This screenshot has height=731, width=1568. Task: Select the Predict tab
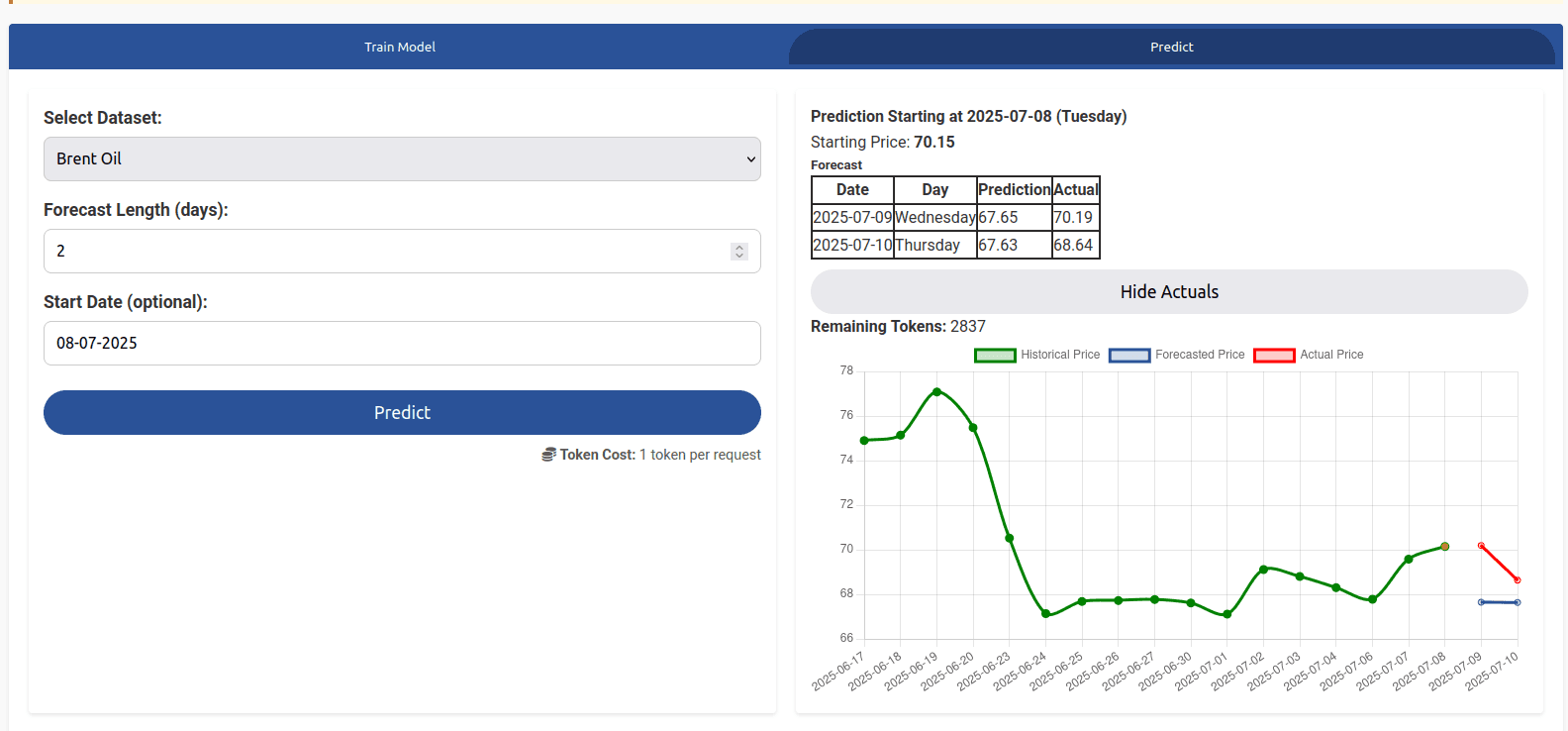(x=1171, y=47)
